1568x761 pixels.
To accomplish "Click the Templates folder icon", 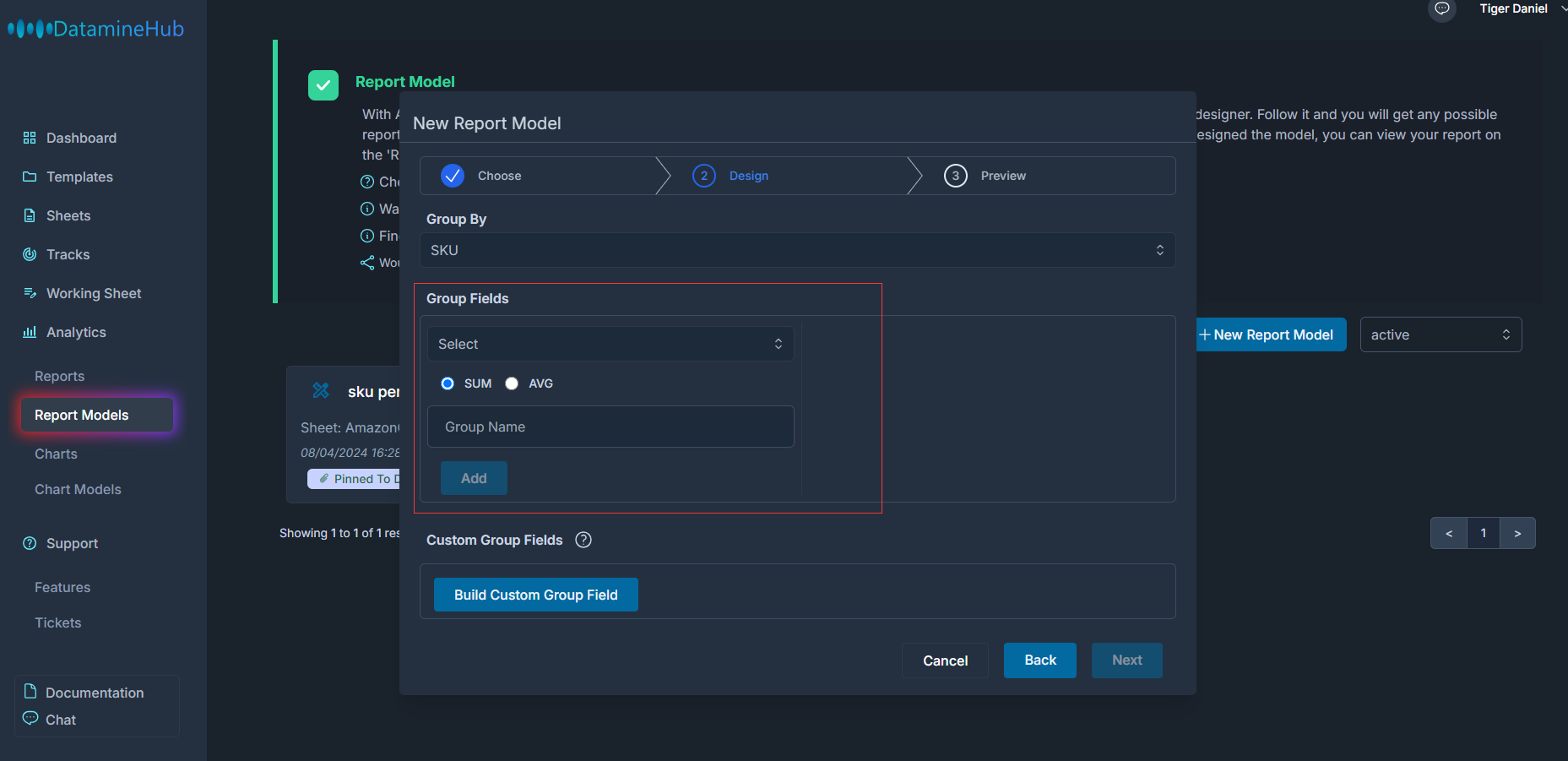I will pyautogui.click(x=30, y=177).
